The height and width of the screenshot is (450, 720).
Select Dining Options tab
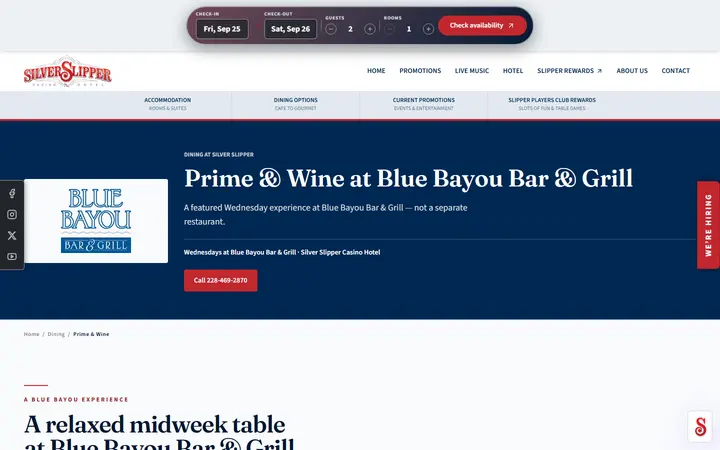296,104
